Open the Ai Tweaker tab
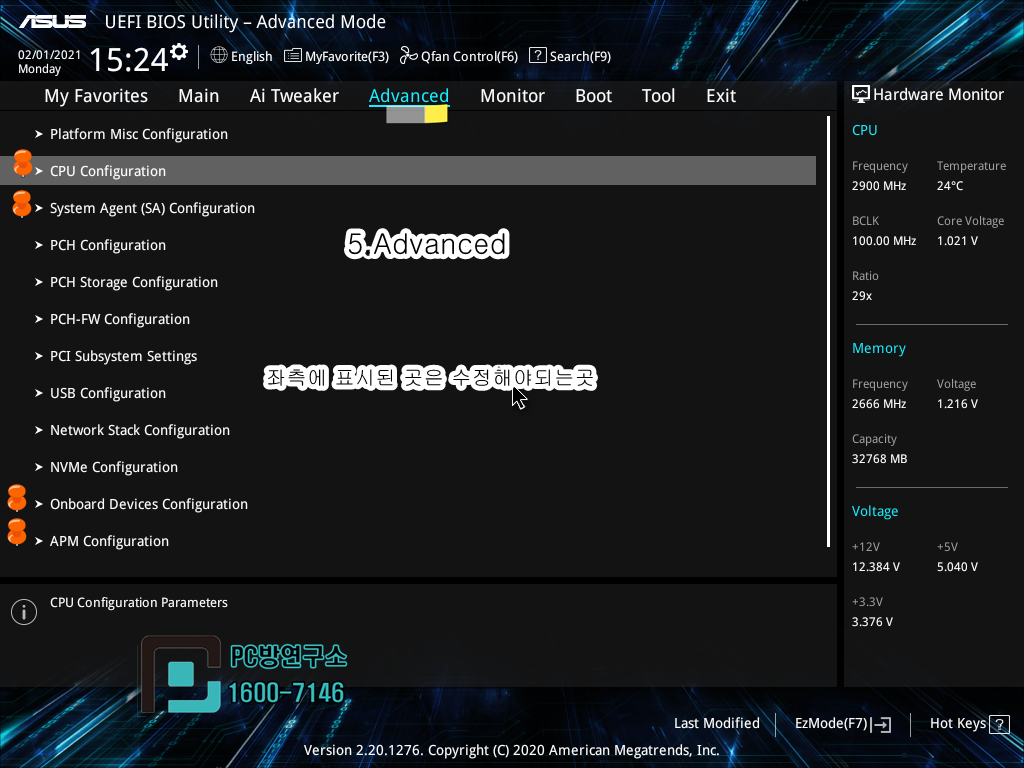The height and width of the screenshot is (768, 1024). [294, 96]
